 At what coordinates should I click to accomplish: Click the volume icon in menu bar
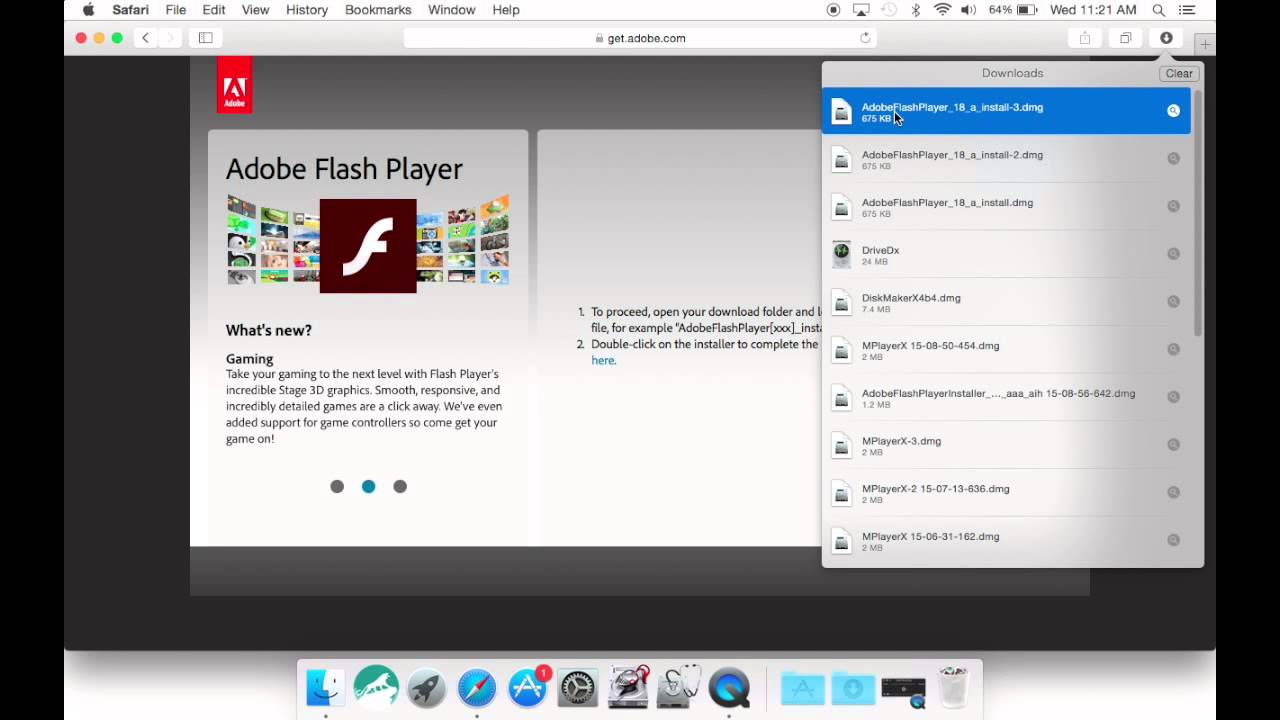pyautogui.click(x=968, y=10)
